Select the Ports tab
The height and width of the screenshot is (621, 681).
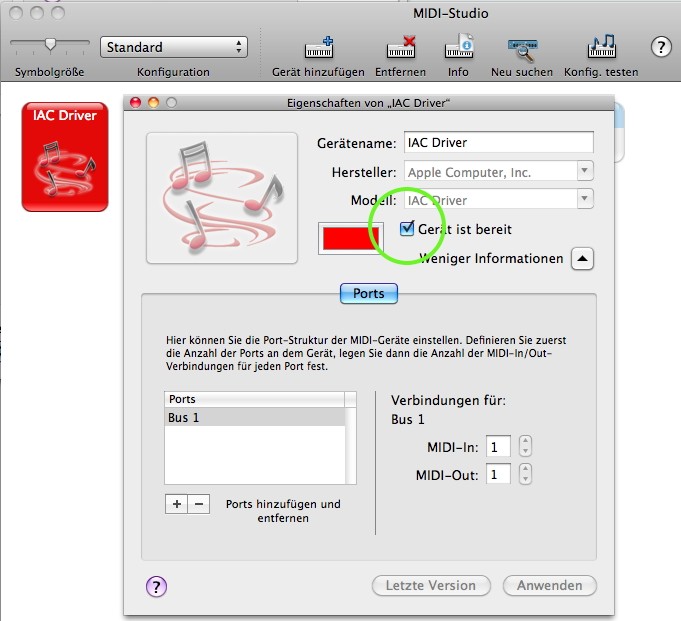369,294
